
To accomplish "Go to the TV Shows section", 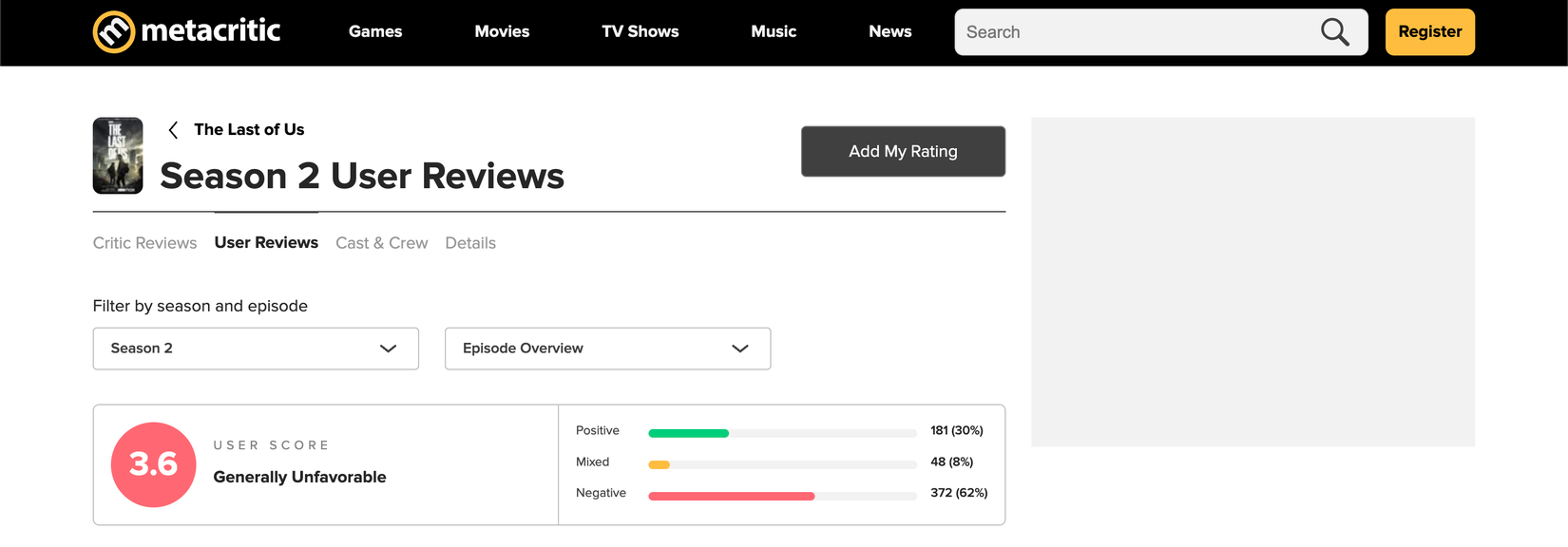I will click(640, 32).
